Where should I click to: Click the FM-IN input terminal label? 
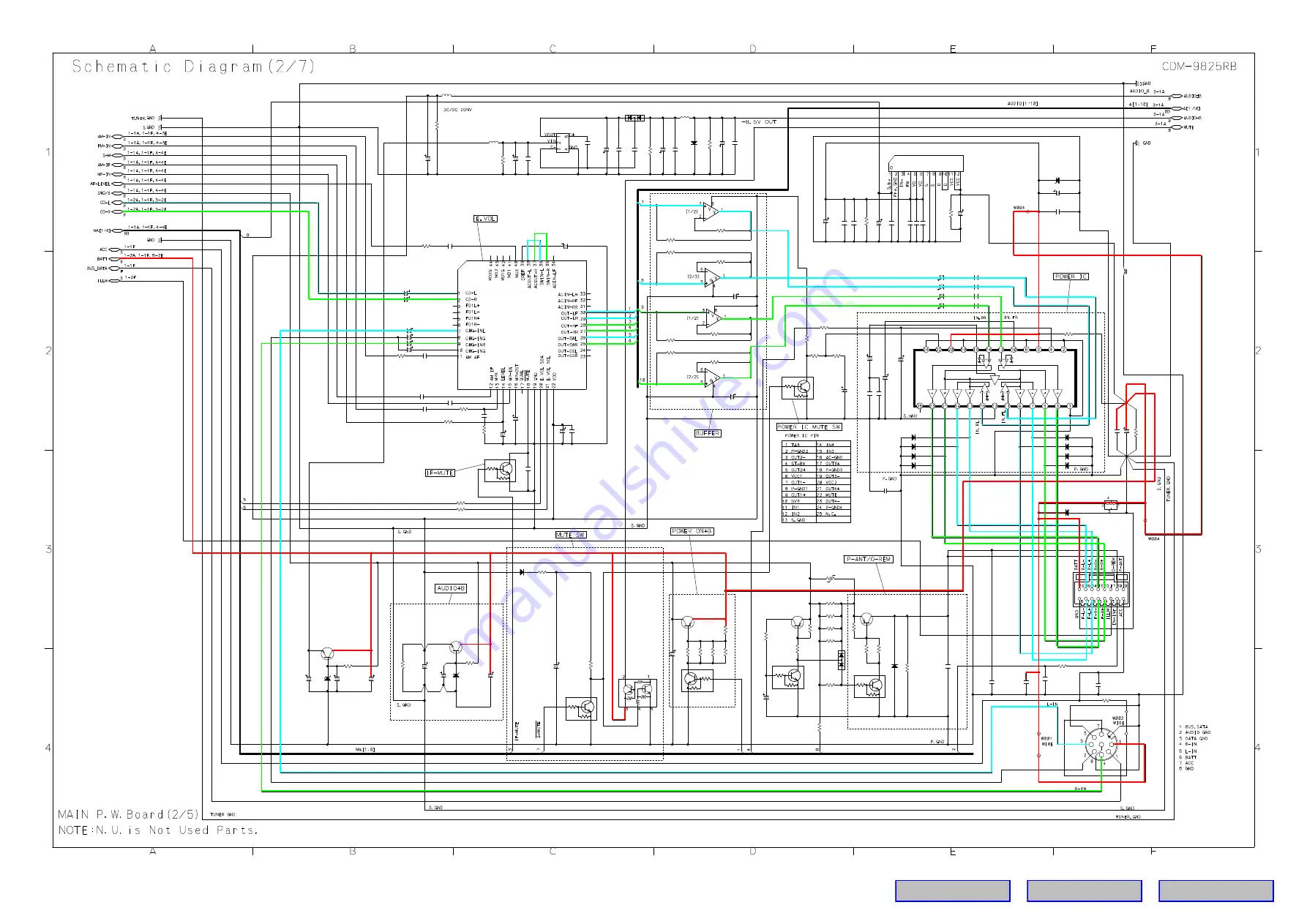coord(105,146)
